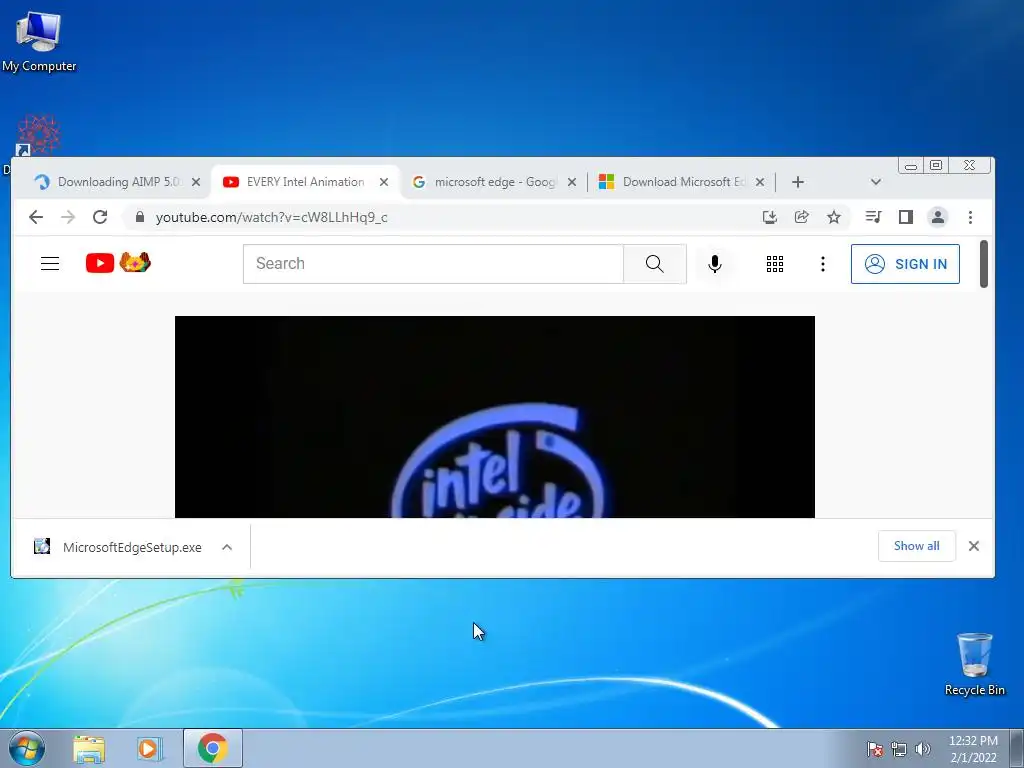Close the Download Microsoft Edge tab
Viewport: 1024px width, 768px height.
(760, 182)
